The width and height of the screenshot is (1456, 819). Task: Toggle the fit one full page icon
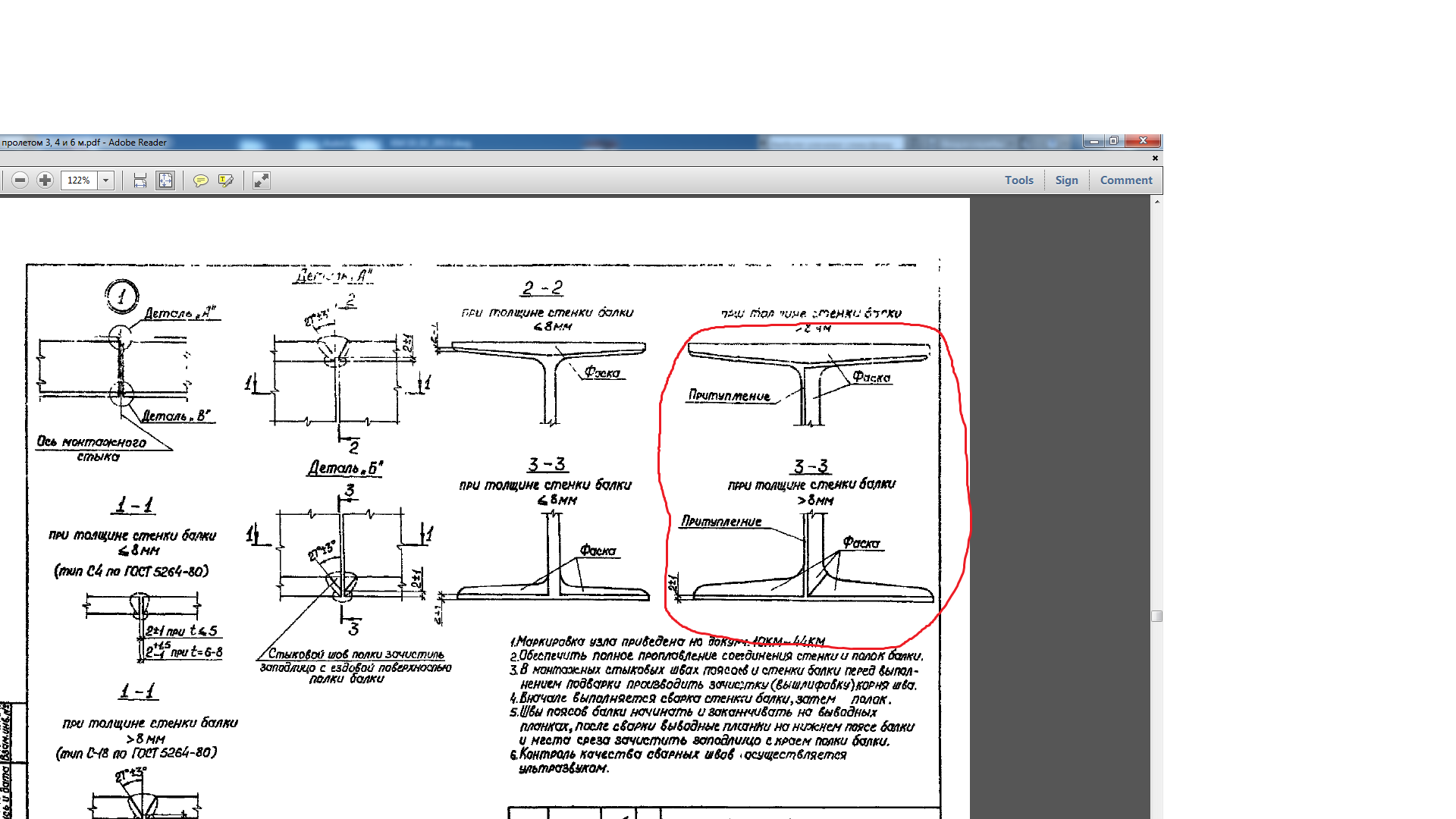tap(165, 180)
